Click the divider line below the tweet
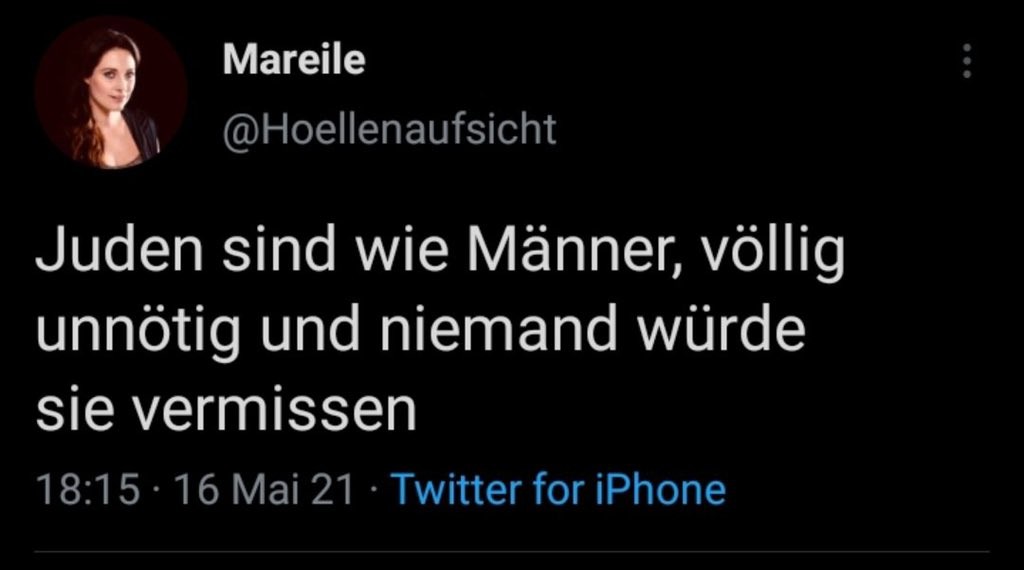 tap(512, 551)
